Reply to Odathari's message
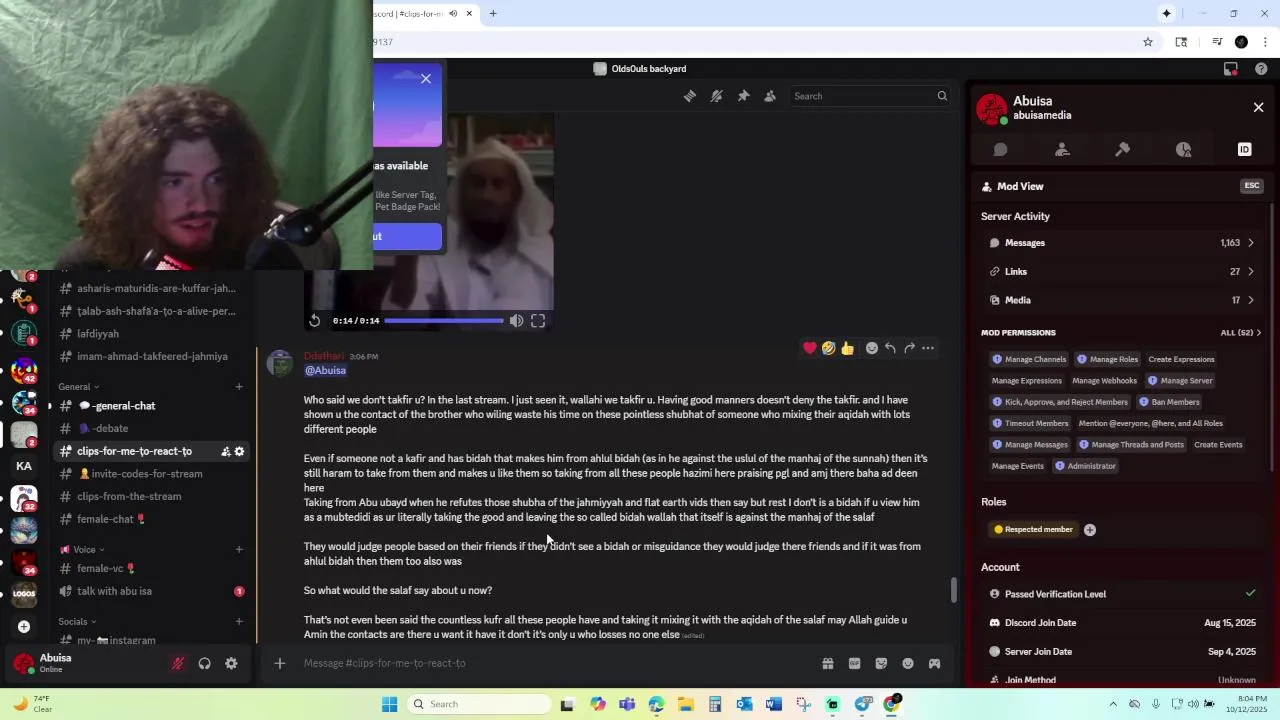Viewport: 1280px width, 720px height. coord(890,348)
